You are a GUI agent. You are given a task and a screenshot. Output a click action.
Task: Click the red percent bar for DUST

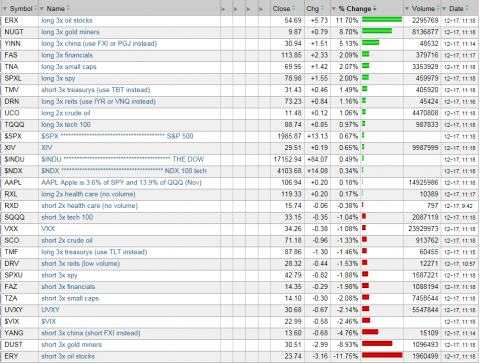377,344
